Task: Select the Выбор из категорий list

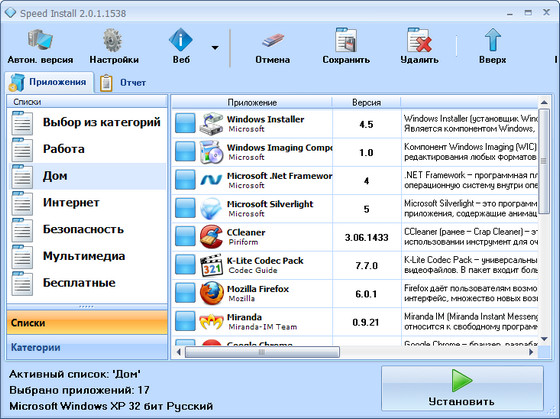Action: pos(88,123)
